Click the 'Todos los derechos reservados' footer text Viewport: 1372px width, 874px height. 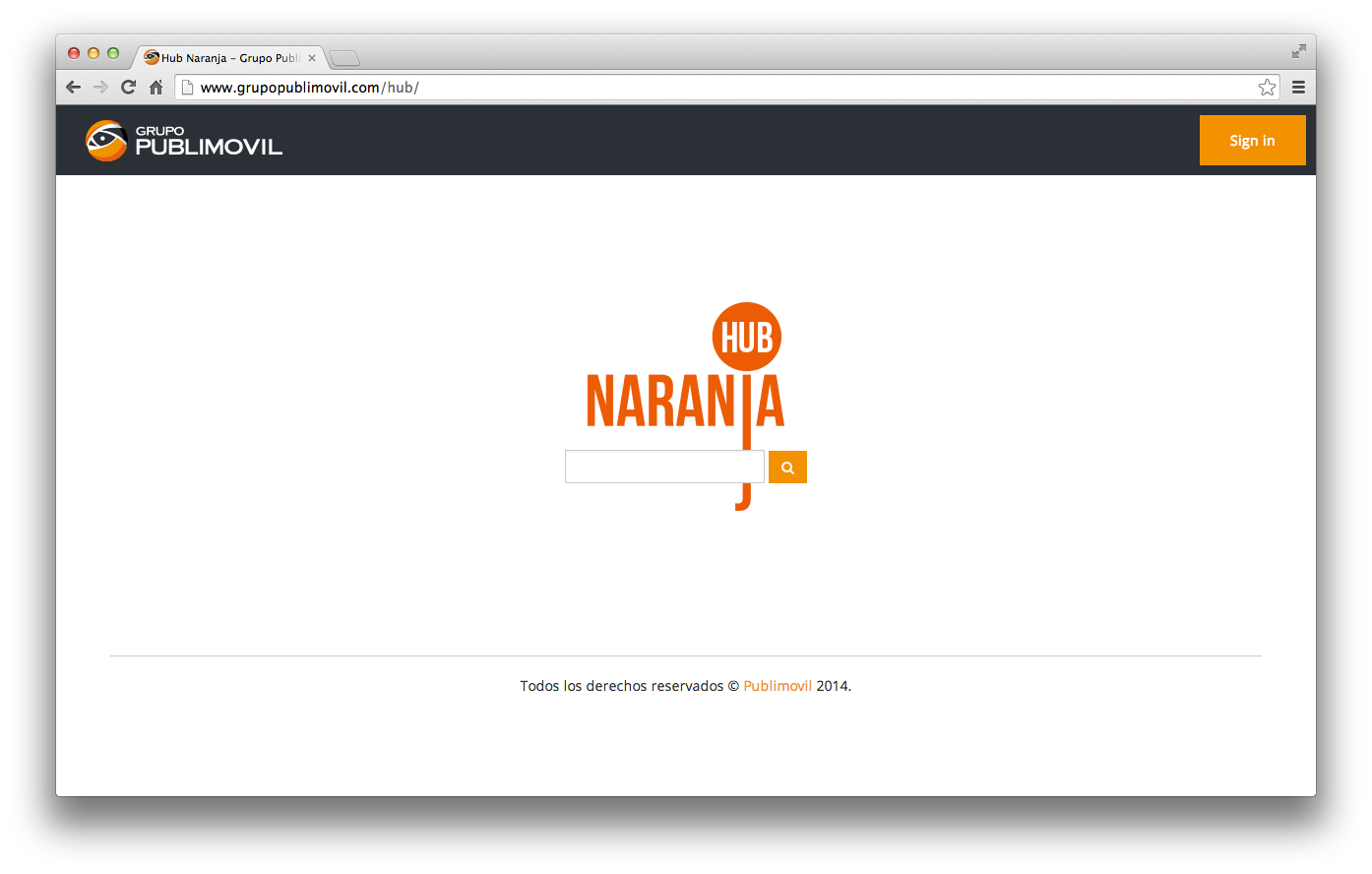[x=622, y=686]
